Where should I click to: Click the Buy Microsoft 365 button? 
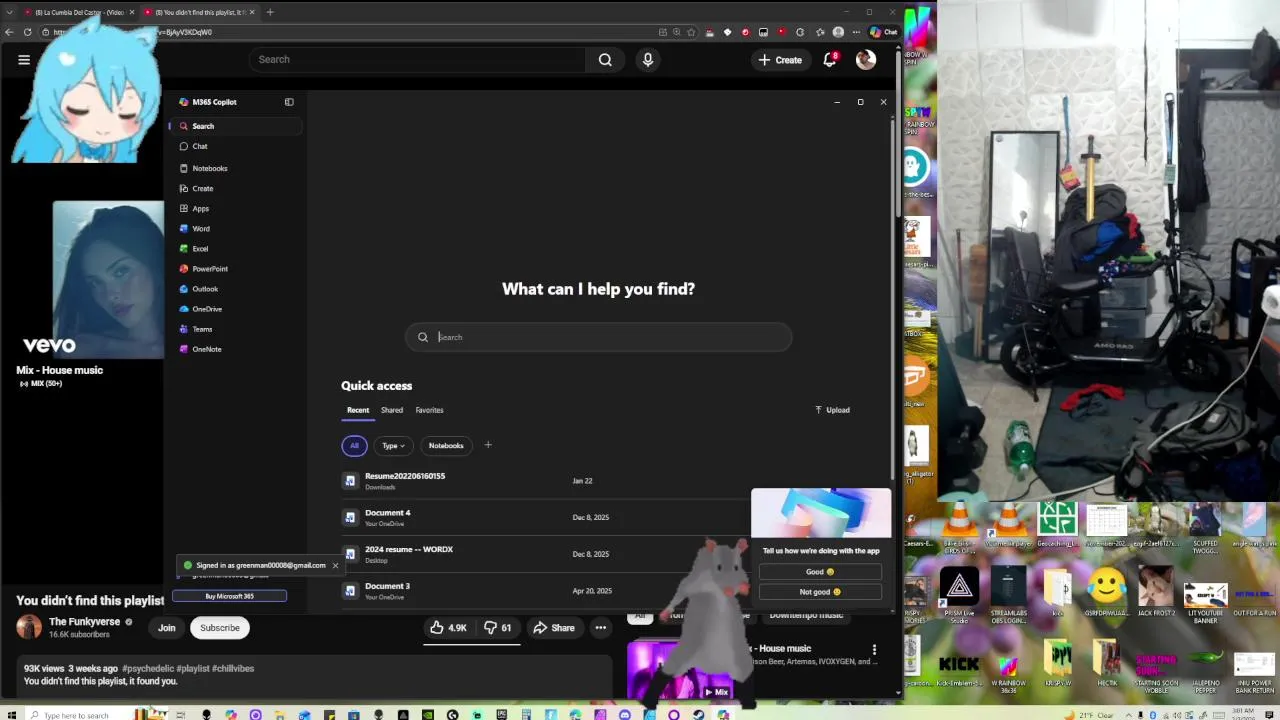coord(229,596)
